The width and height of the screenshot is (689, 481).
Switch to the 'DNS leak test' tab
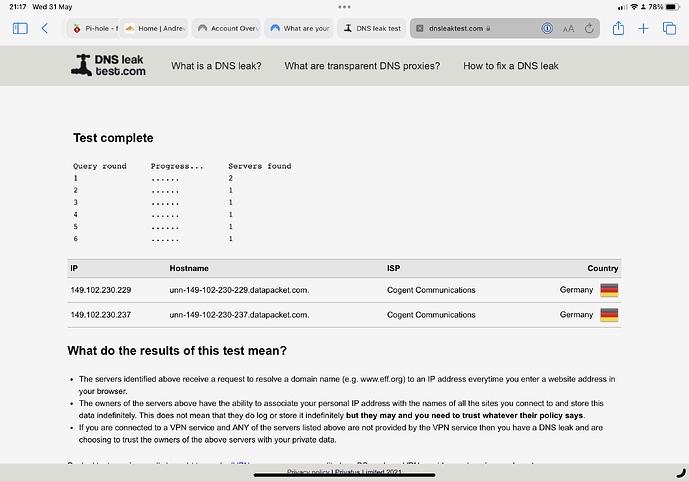[371, 29]
